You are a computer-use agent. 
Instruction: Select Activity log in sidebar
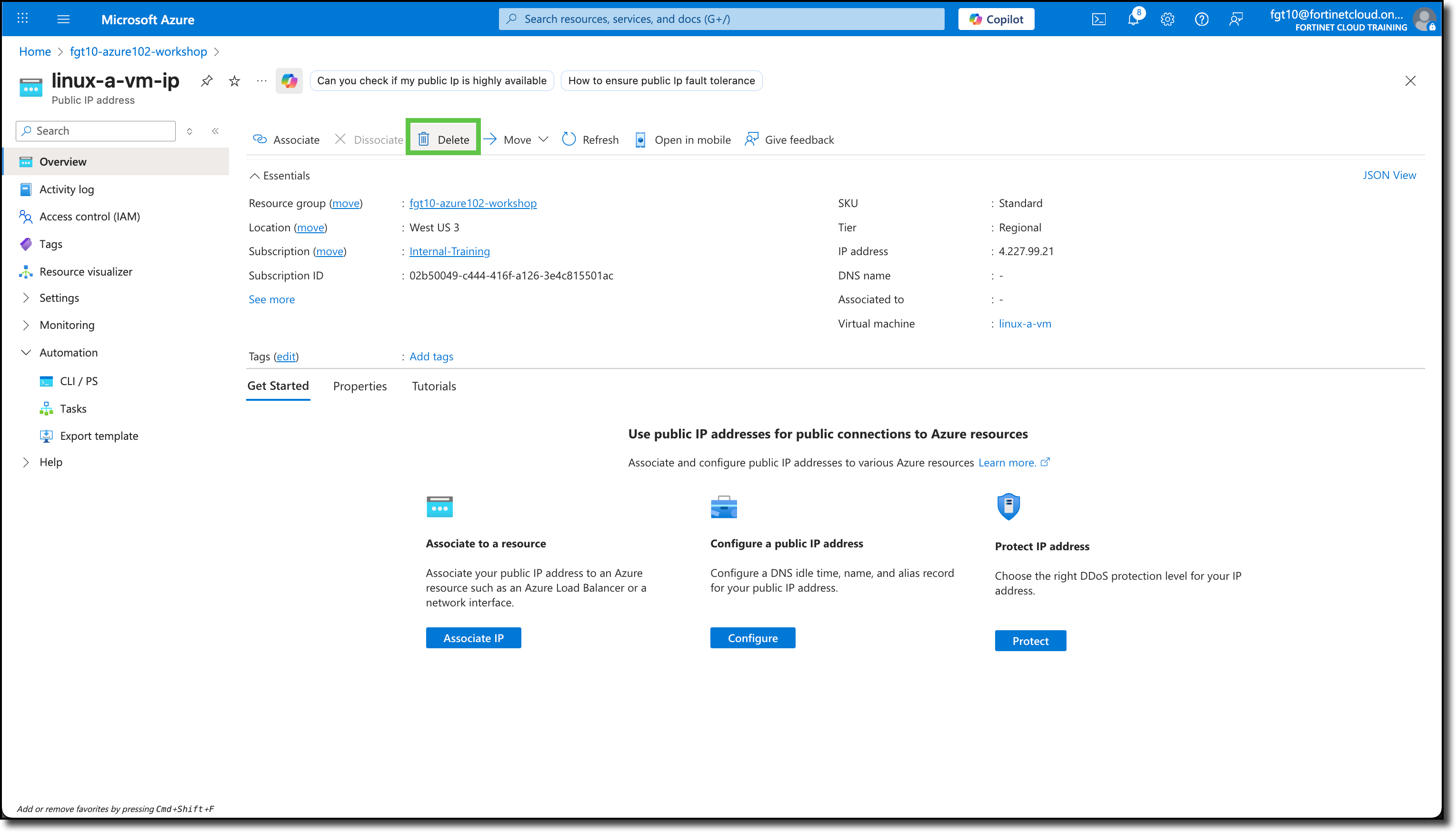tap(67, 189)
